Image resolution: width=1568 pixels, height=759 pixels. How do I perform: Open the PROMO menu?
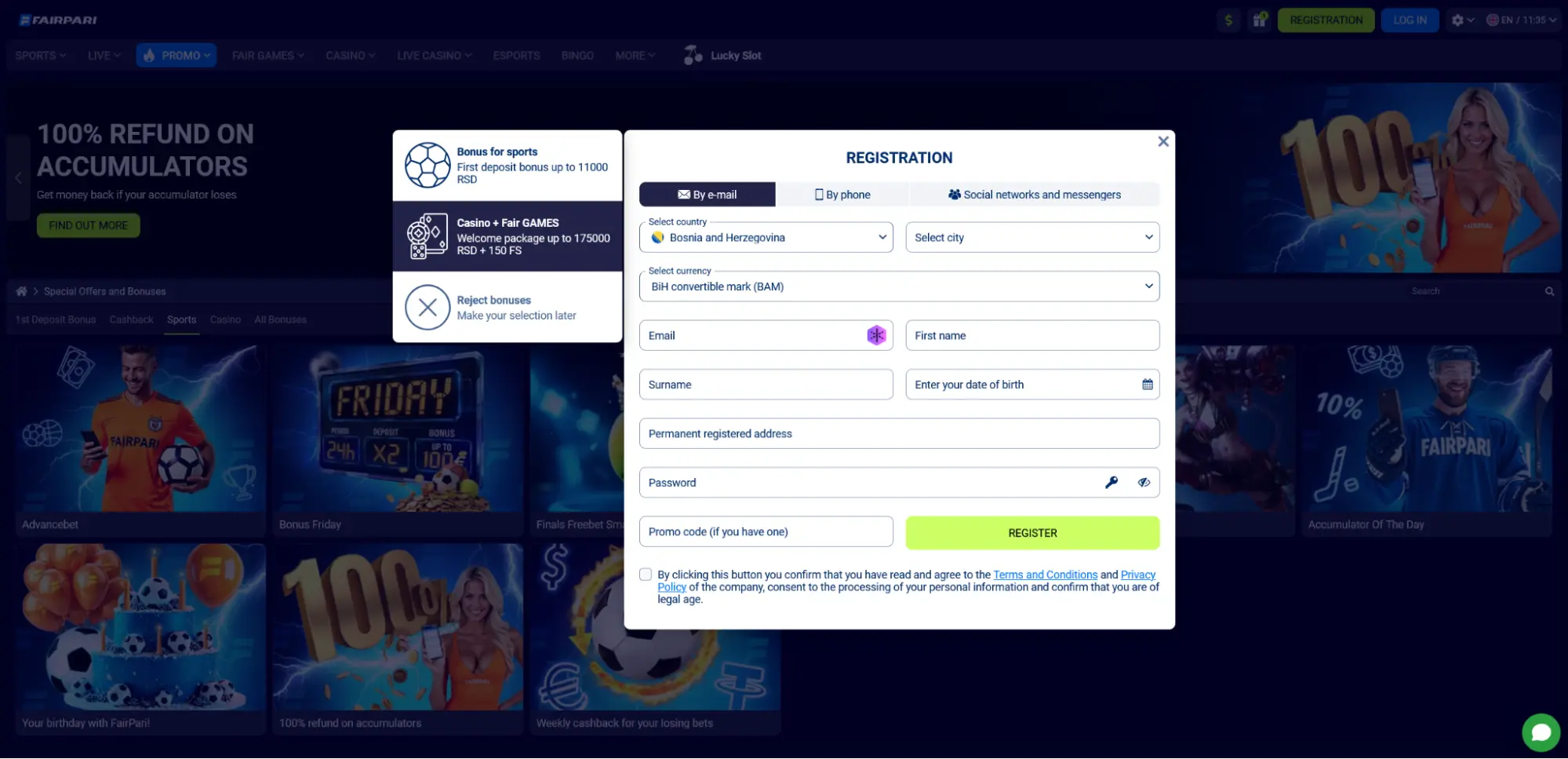pos(176,56)
